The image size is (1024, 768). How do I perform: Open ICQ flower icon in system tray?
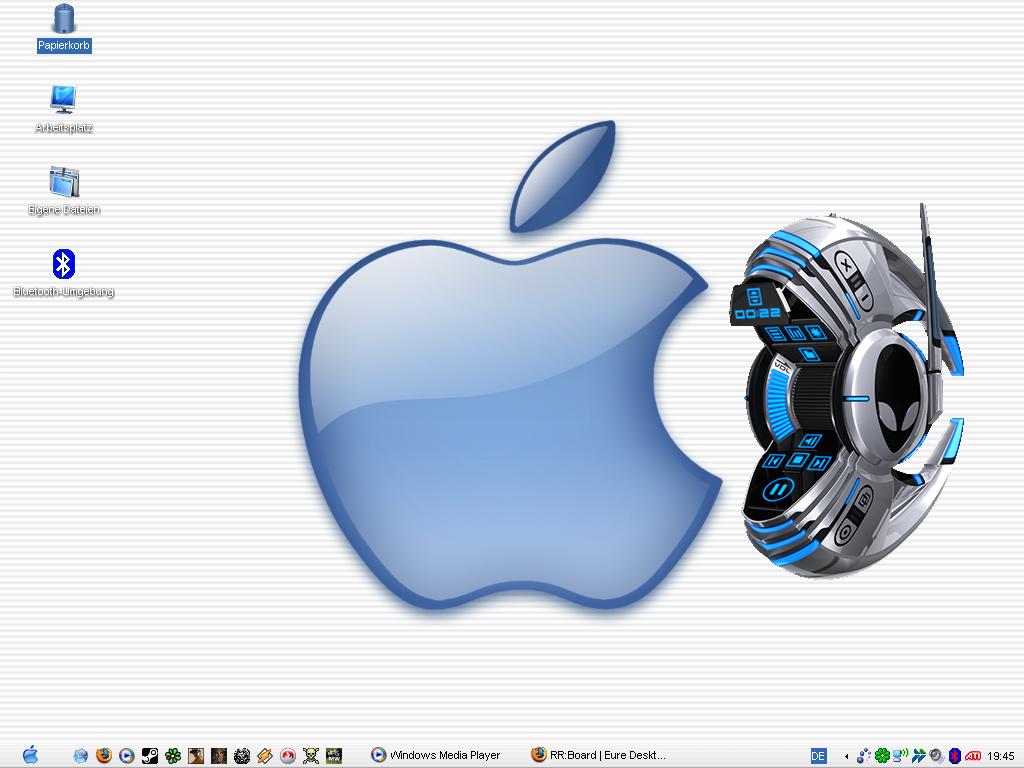point(882,756)
